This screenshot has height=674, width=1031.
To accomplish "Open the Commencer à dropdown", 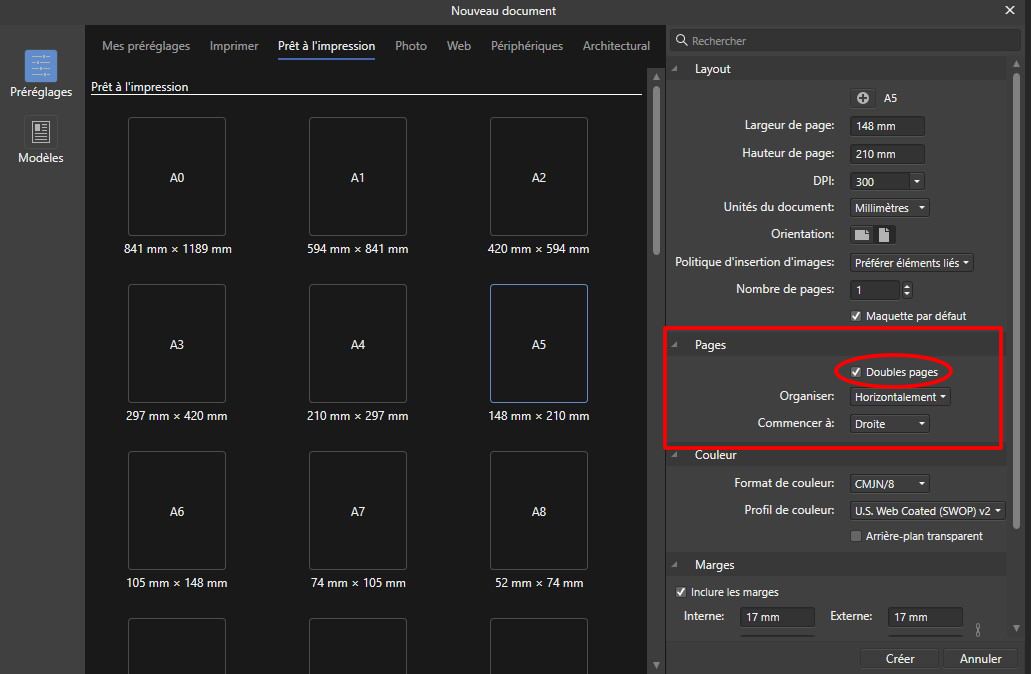I will click(890, 424).
